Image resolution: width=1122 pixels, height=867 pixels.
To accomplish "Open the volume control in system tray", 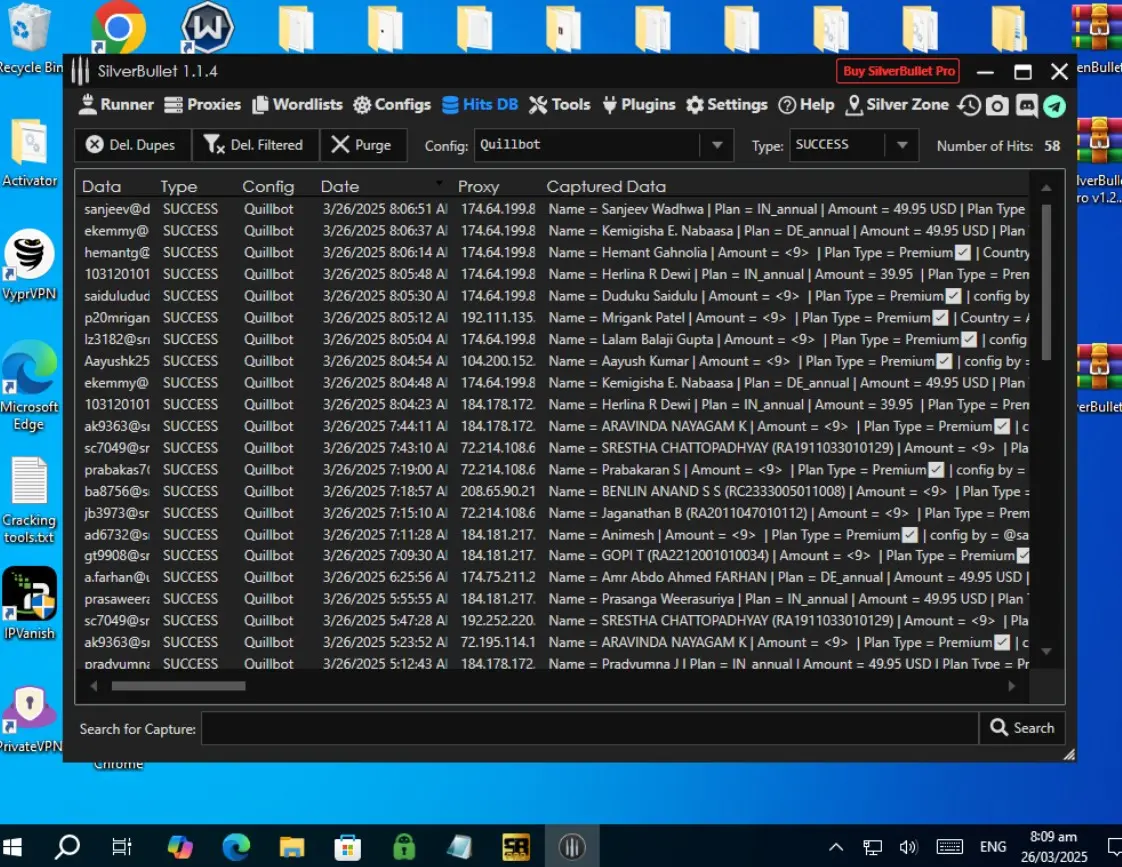I will click(x=907, y=848).
